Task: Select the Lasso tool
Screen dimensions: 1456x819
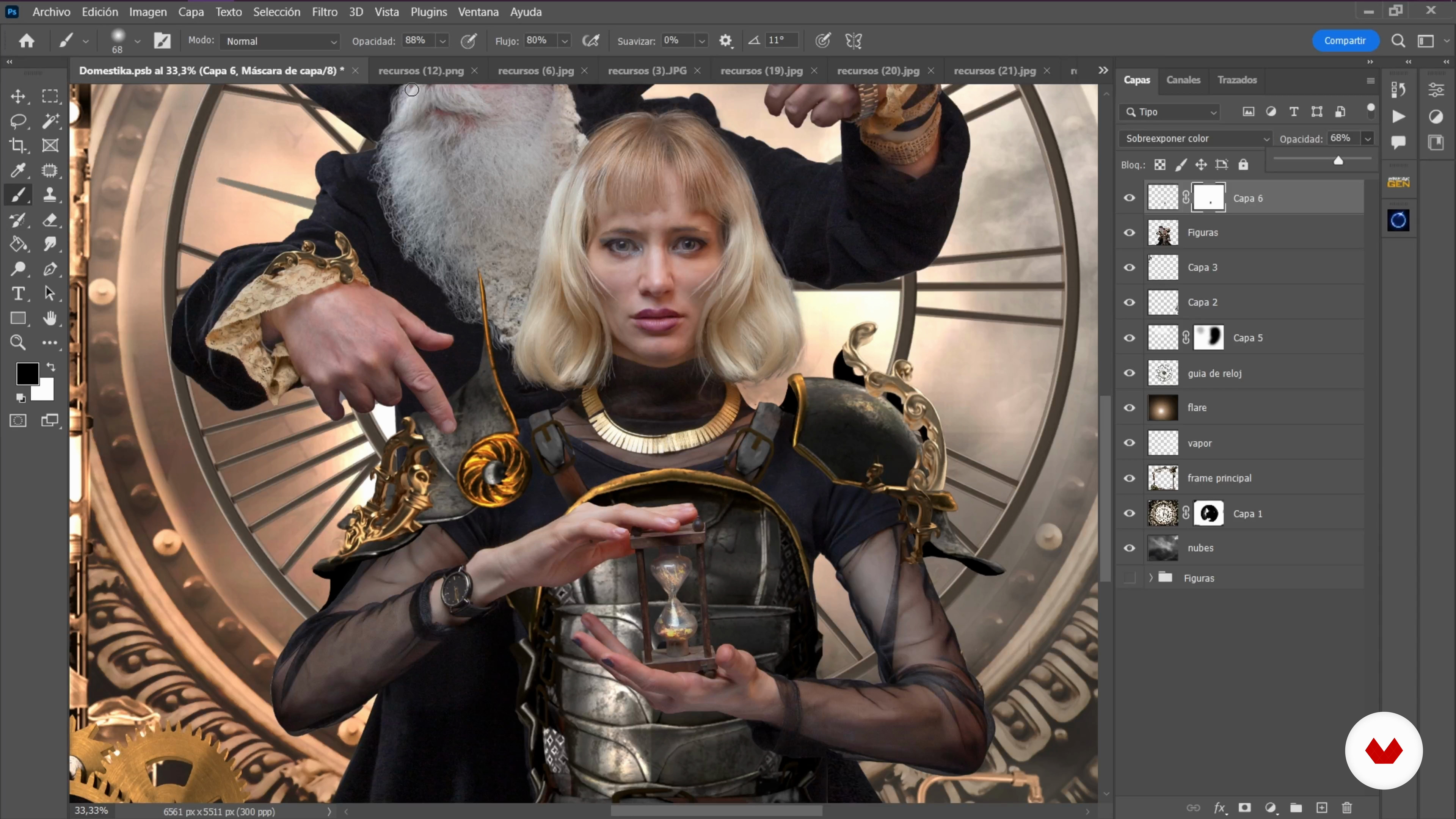Action: tap(18, 121)
